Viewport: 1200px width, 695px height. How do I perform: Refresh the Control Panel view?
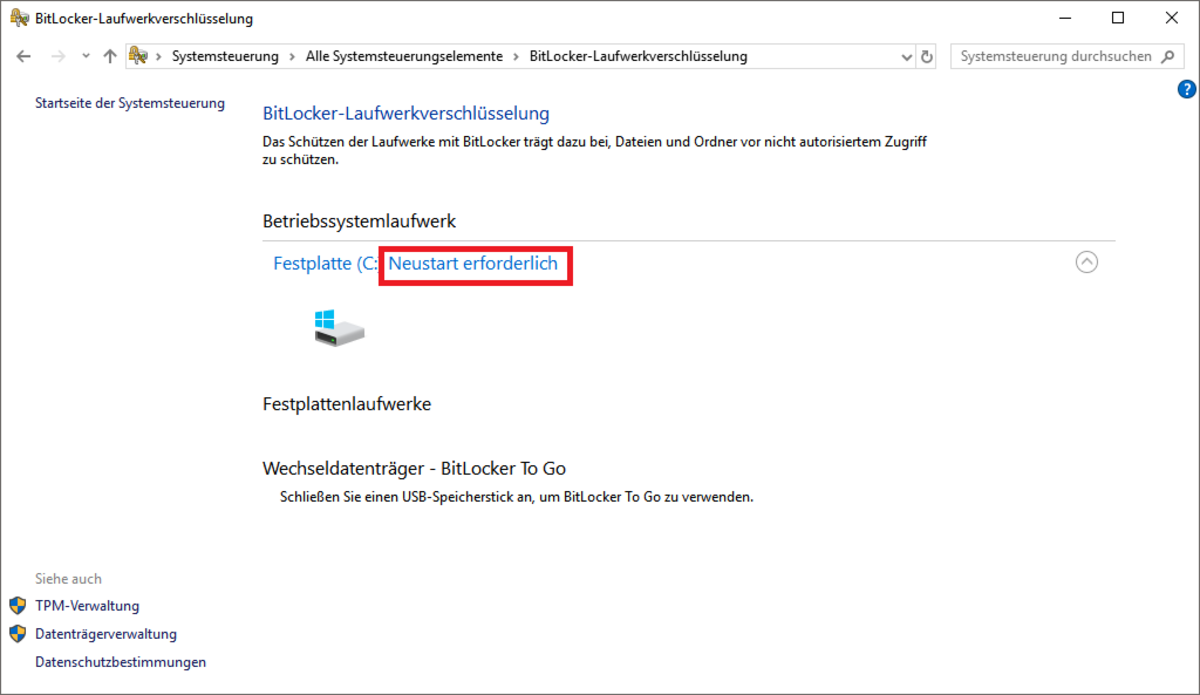click(x=927, y=57)
